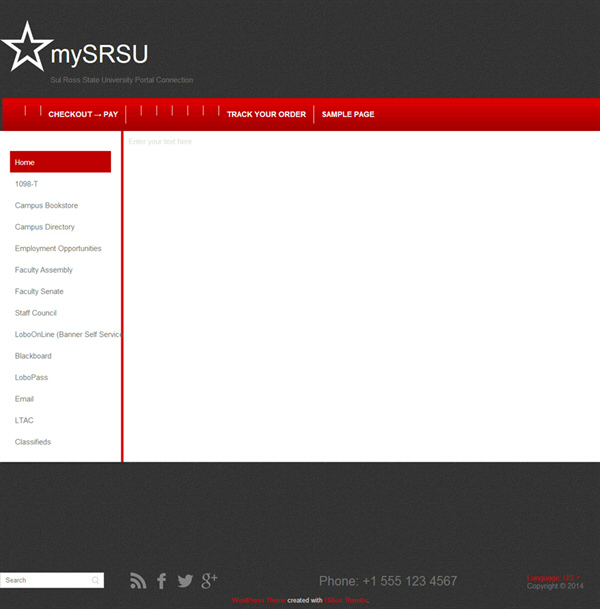Open the Facebook icon in footer

(x=162, y=581)
